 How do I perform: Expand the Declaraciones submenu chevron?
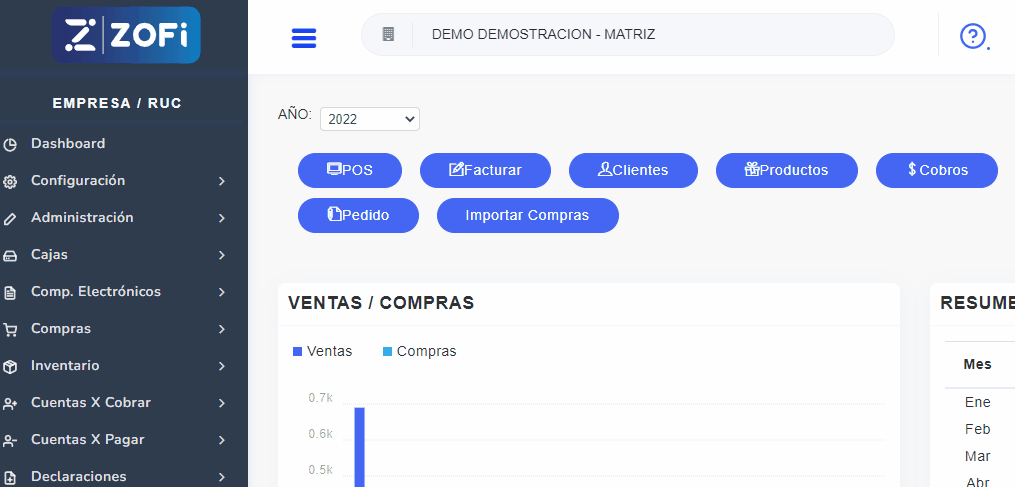coord(221,477)
